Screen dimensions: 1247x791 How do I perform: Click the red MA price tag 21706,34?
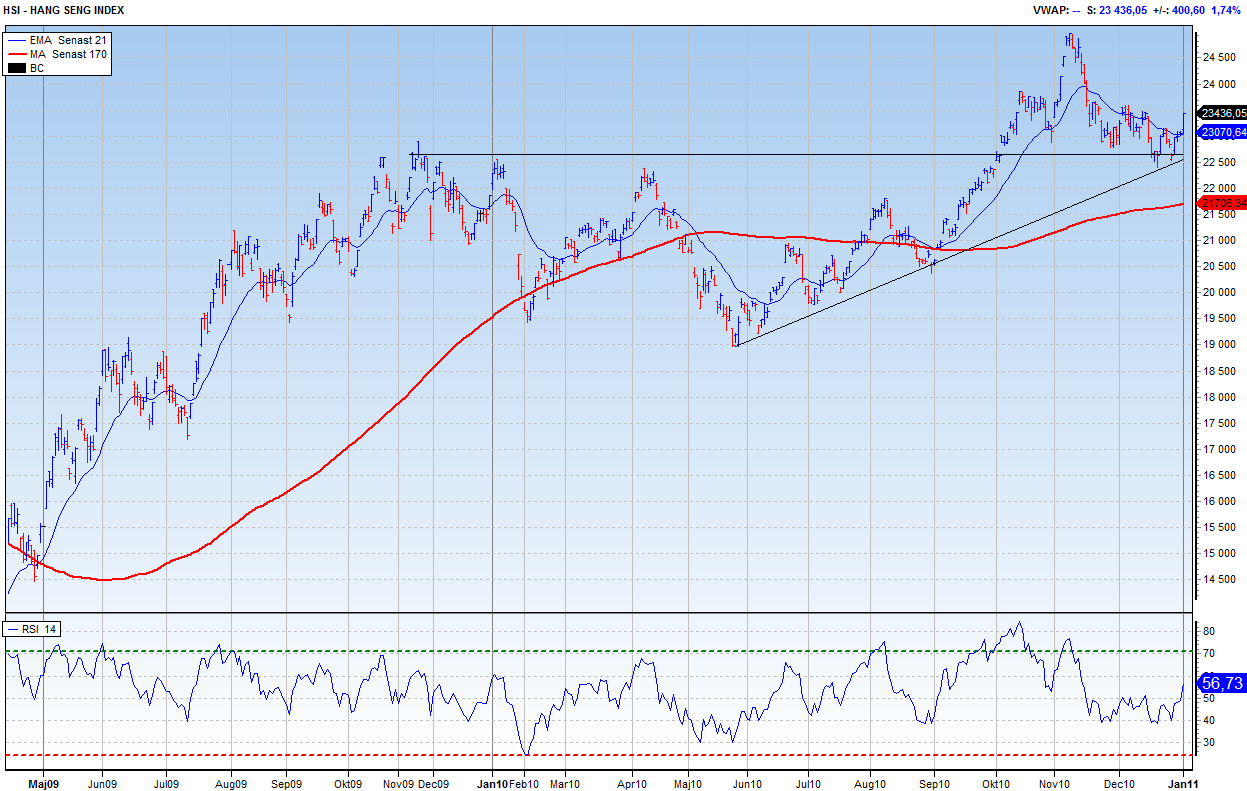[1223, 204]
